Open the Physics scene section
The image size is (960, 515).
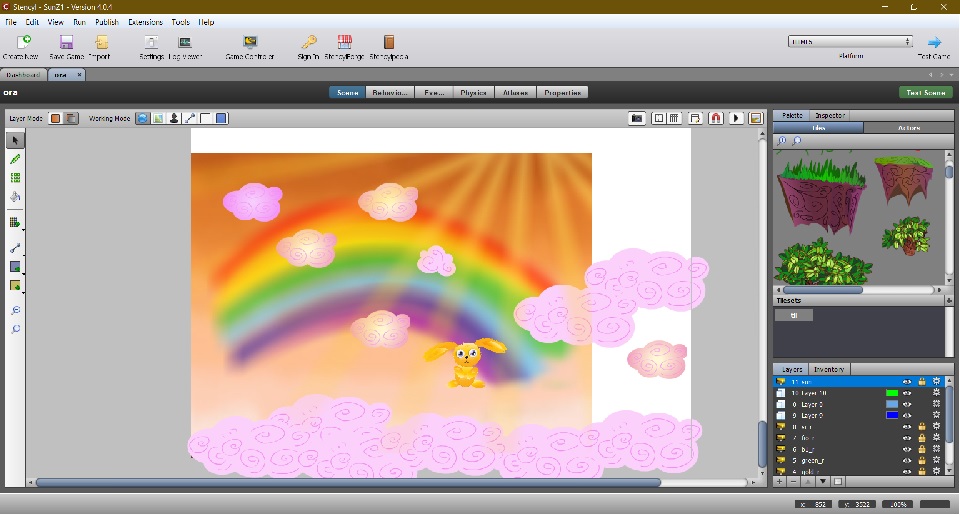click(x=472, y=92)
